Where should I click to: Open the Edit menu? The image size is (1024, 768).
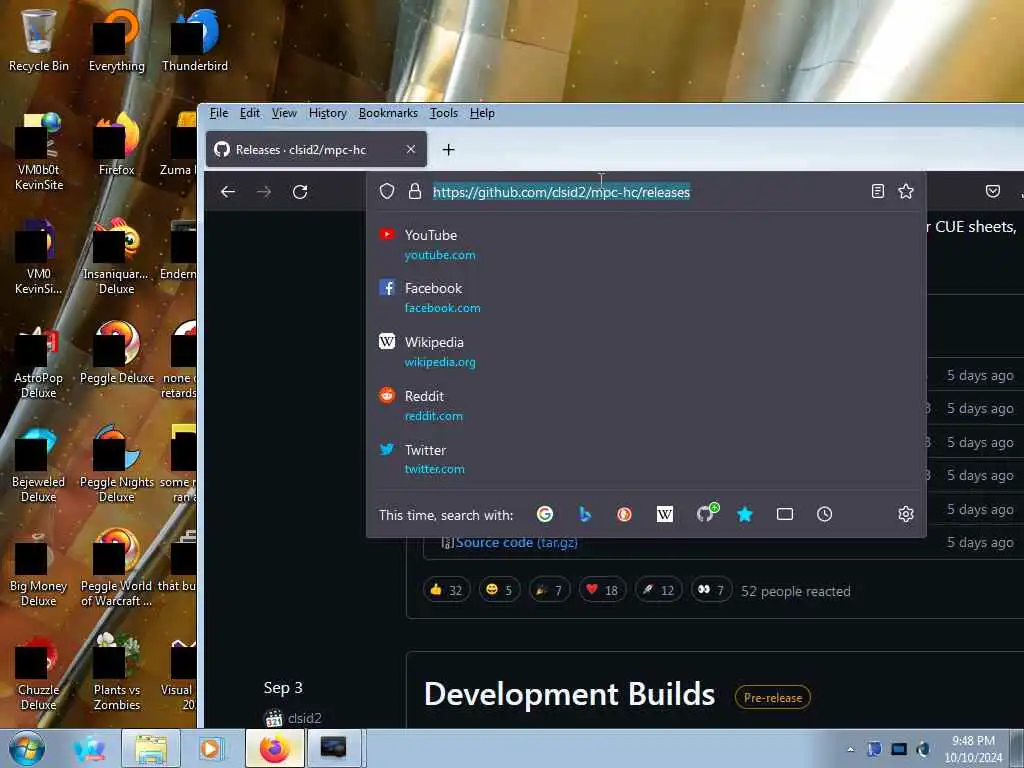(x=249, y=113)
